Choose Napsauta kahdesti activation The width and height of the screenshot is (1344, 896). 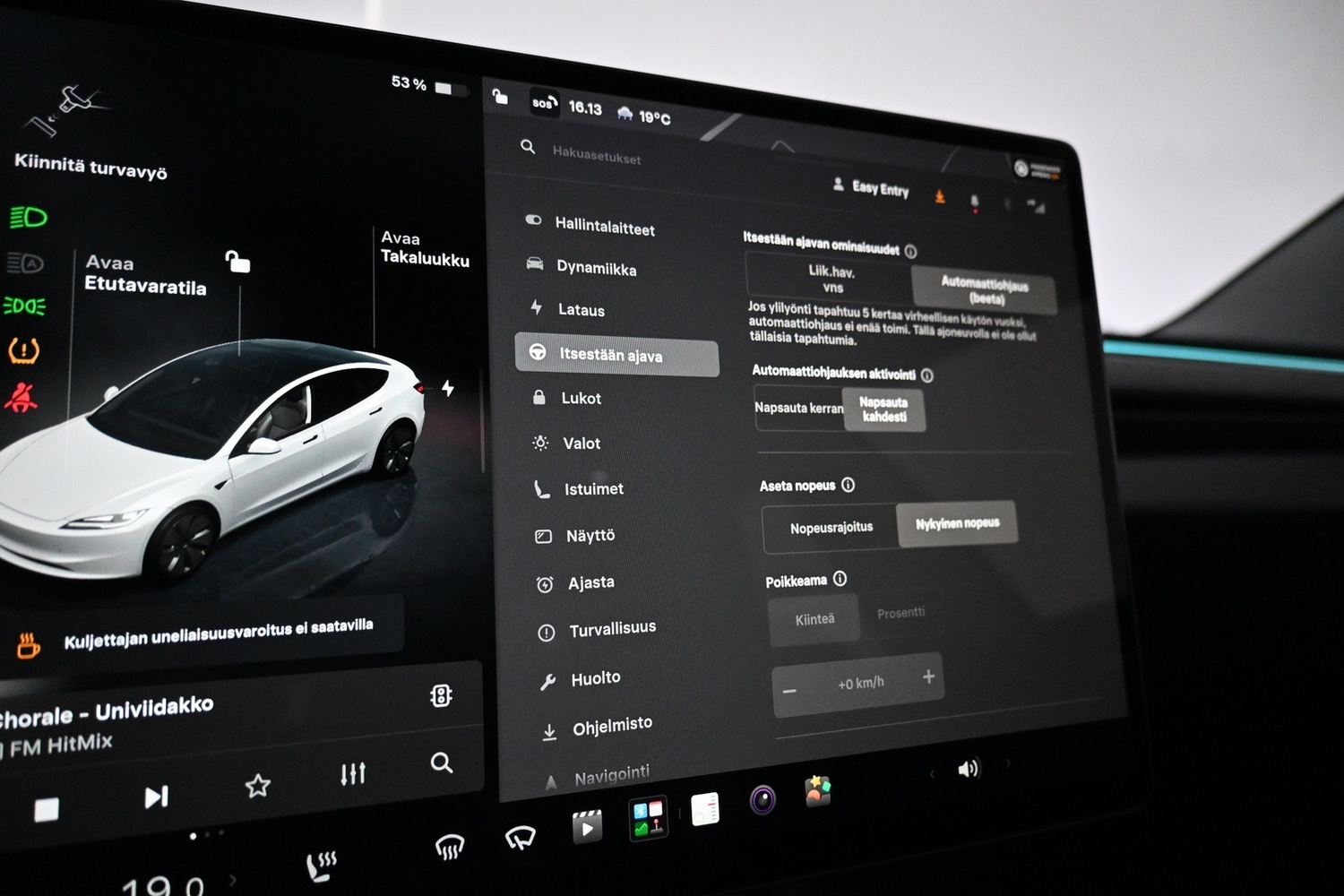[x=883, y=410]
